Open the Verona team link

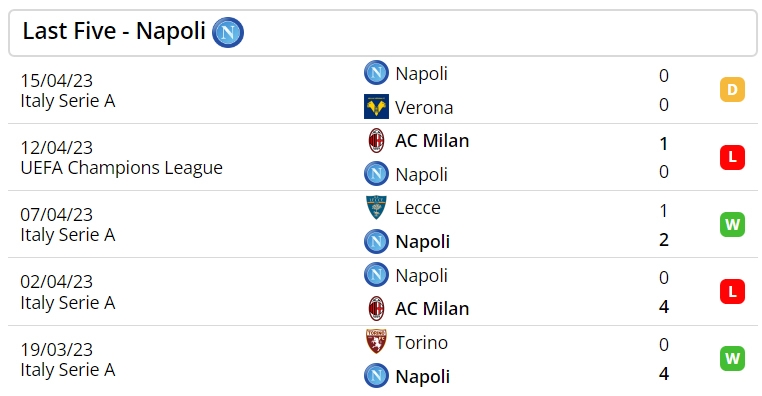[424, 107]
